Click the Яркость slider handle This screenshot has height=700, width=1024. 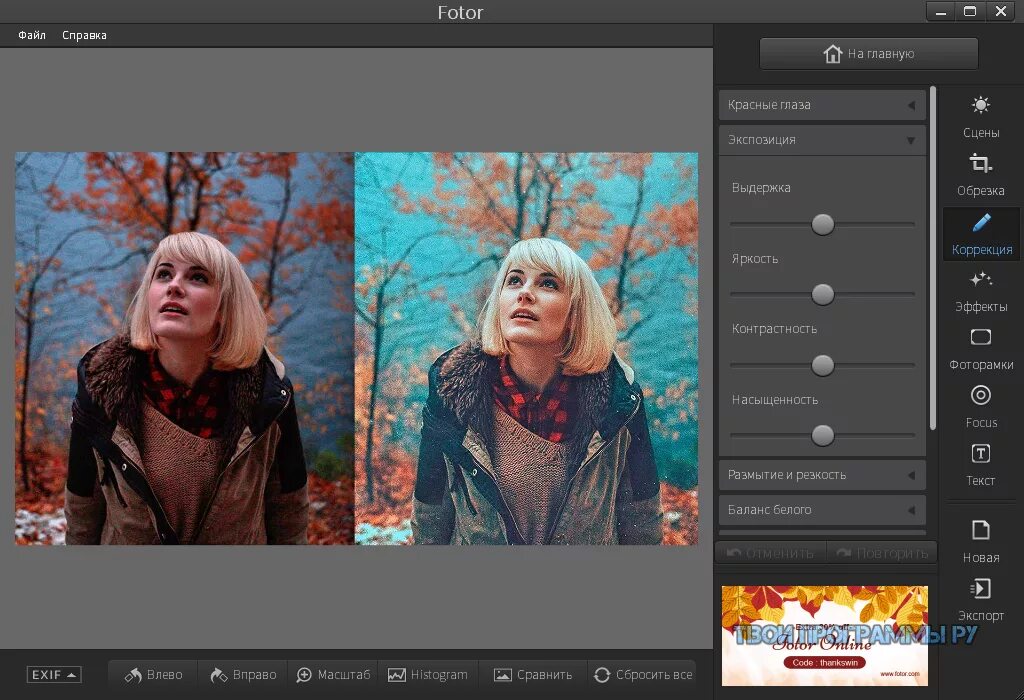[x=822, y=294]
